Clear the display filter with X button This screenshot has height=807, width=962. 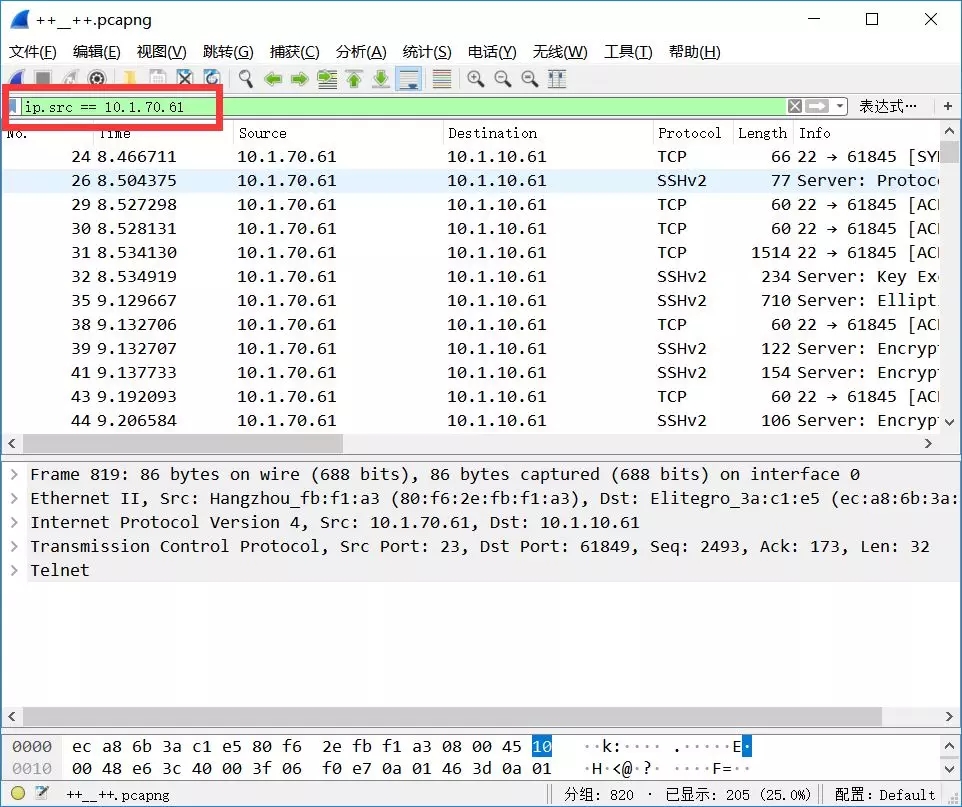coord(794,106)
